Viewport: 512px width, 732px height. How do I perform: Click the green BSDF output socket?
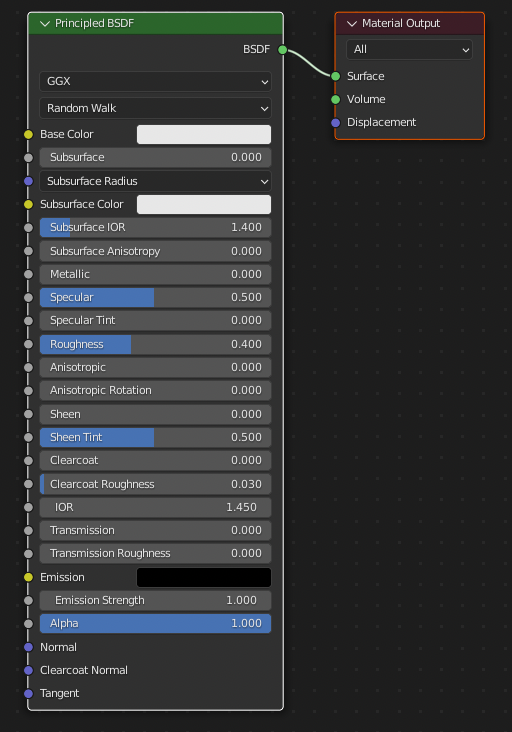(282, 49)
